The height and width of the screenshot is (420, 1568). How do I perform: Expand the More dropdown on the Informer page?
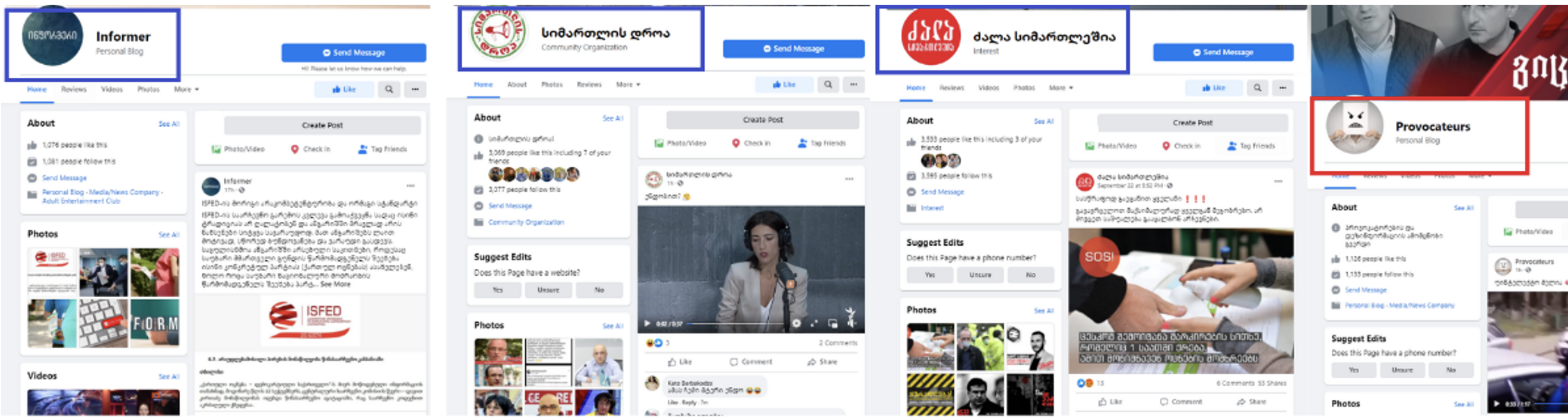186,90
